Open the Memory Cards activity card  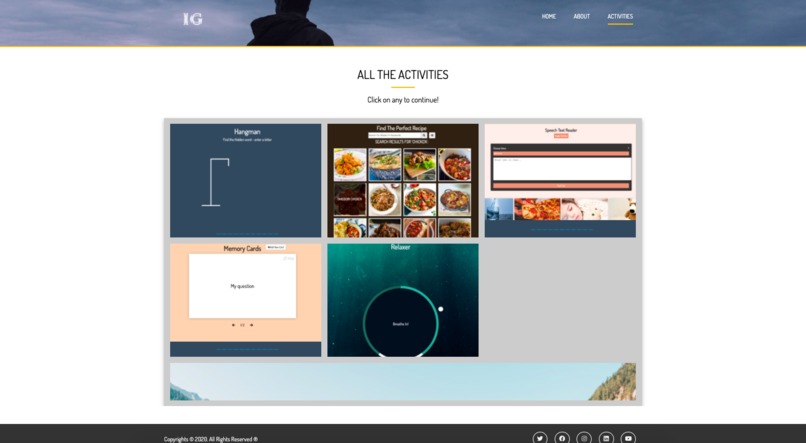246,300
